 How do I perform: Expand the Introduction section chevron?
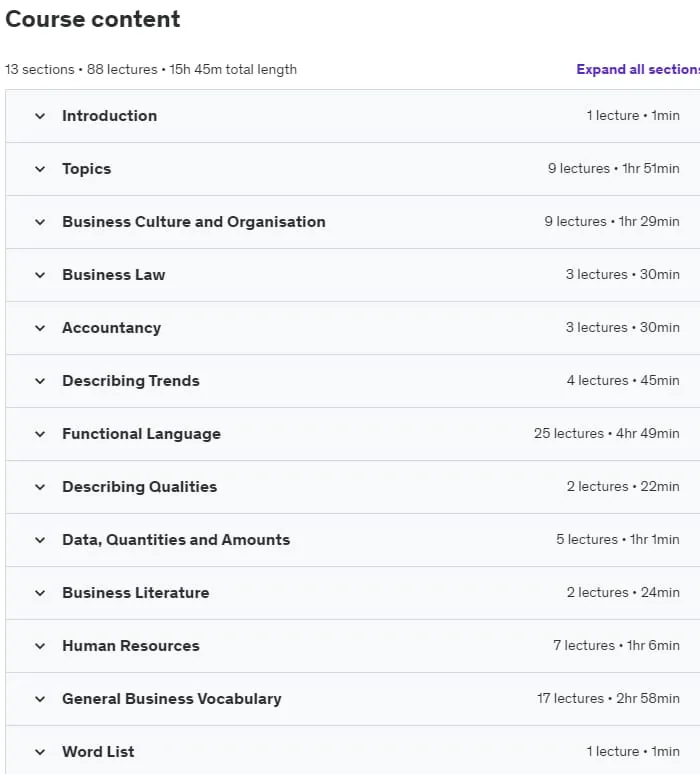(x=40, y=116)
